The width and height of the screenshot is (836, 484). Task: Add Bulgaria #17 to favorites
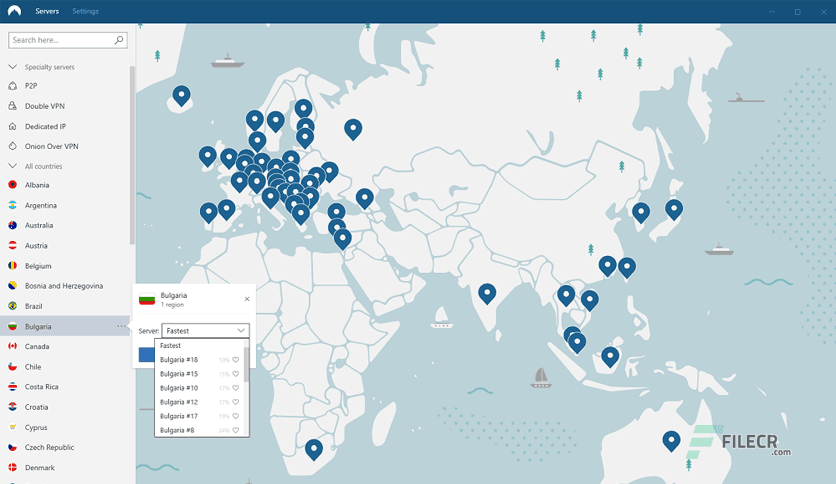point(236,416)
